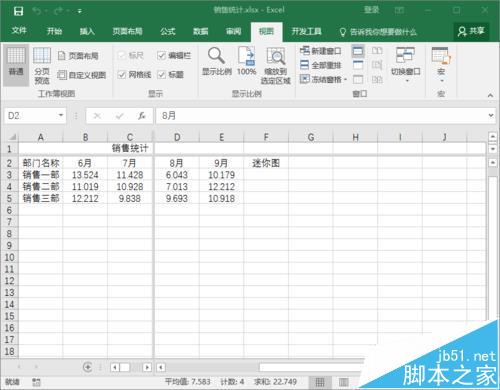Click left pane scroll right arrow
This screenshot has height=390, width=500.
point(147,367)
